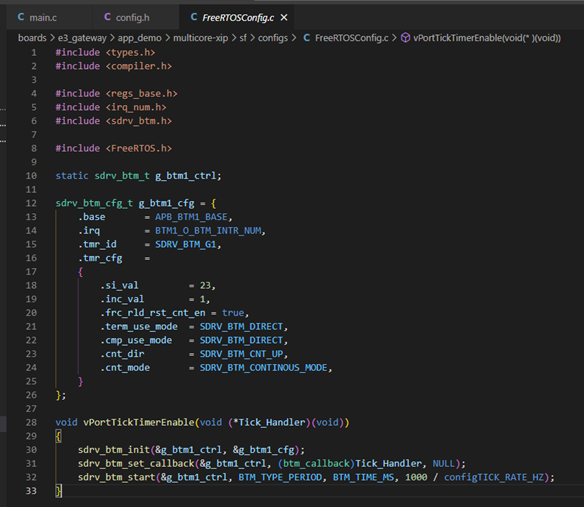Click the closing brace on line 33
This screenshot has height=507, width=584.
[58, 491]
